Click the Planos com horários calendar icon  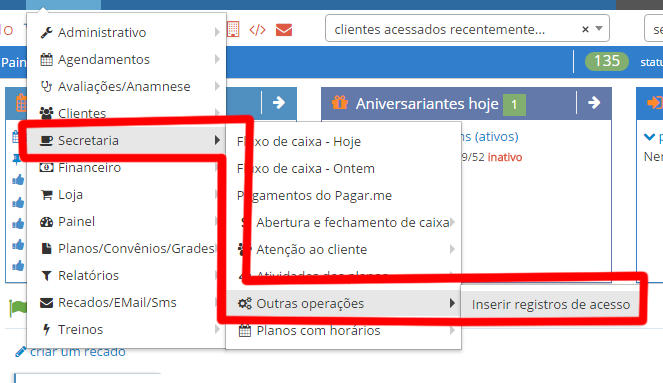click(245, 330)
